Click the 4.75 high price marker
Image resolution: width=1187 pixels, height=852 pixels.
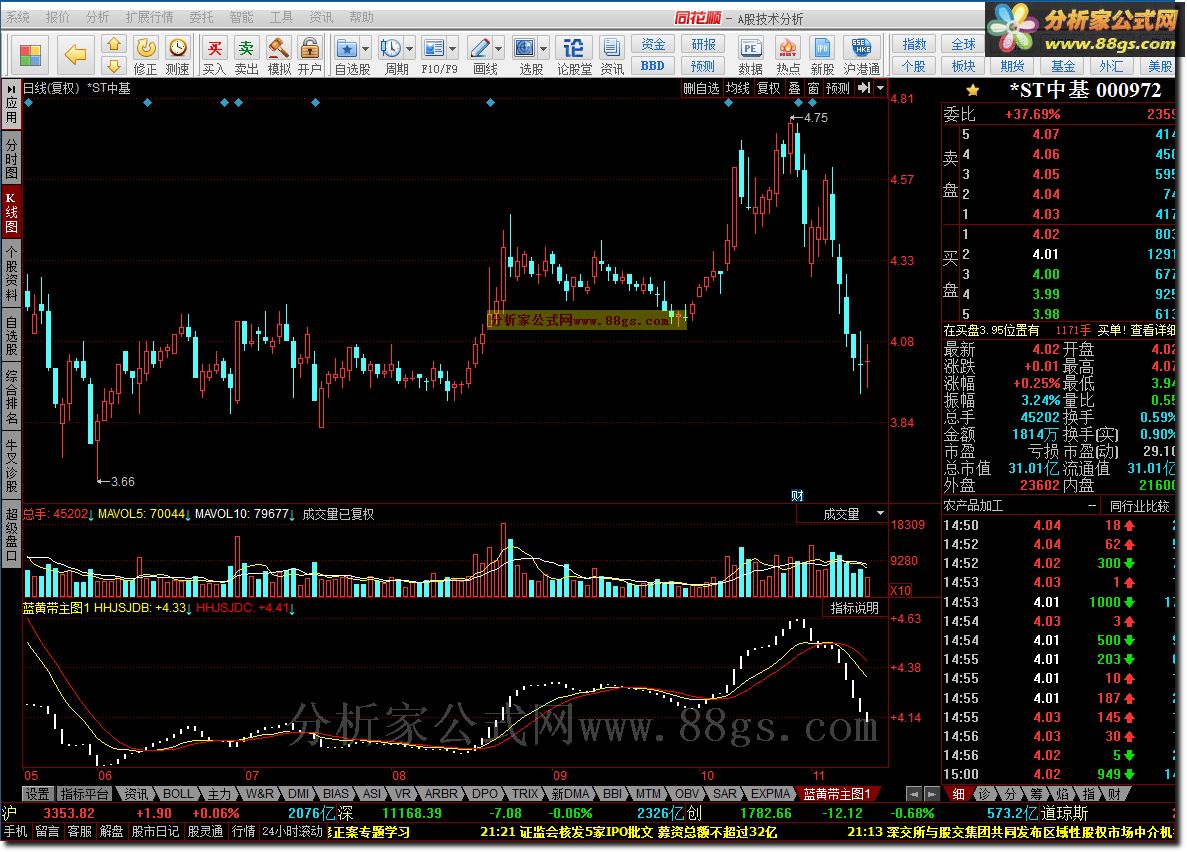(x=809, y=118)
